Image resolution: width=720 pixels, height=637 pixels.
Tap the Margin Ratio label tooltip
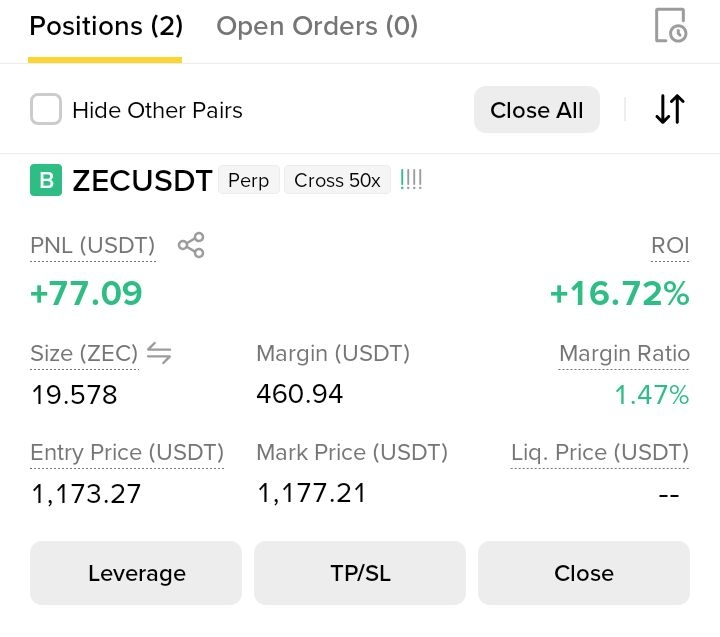click(624, 354)
